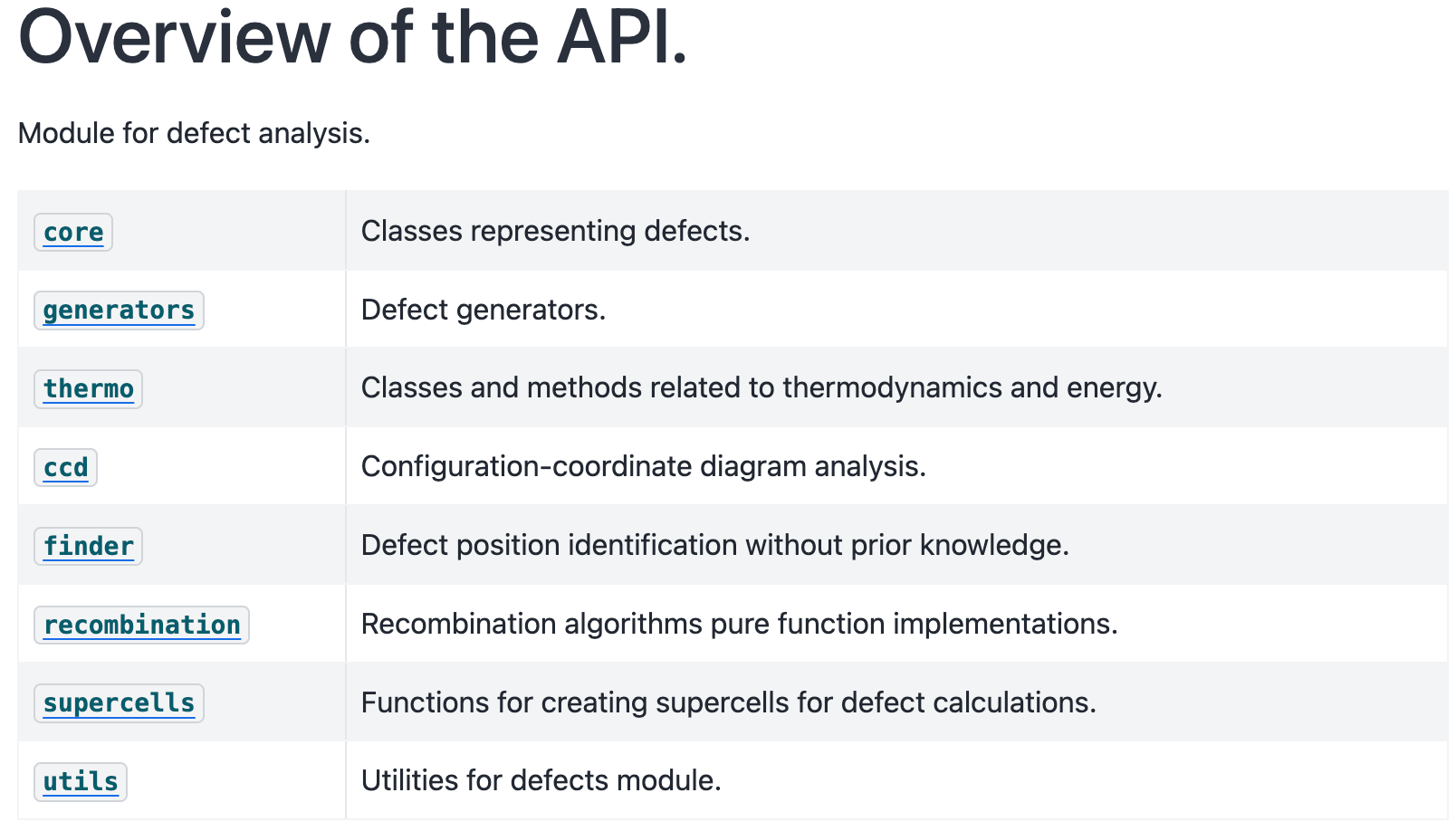Go to the thermo module page
The image size is (1456, 831).
(89, 389)
